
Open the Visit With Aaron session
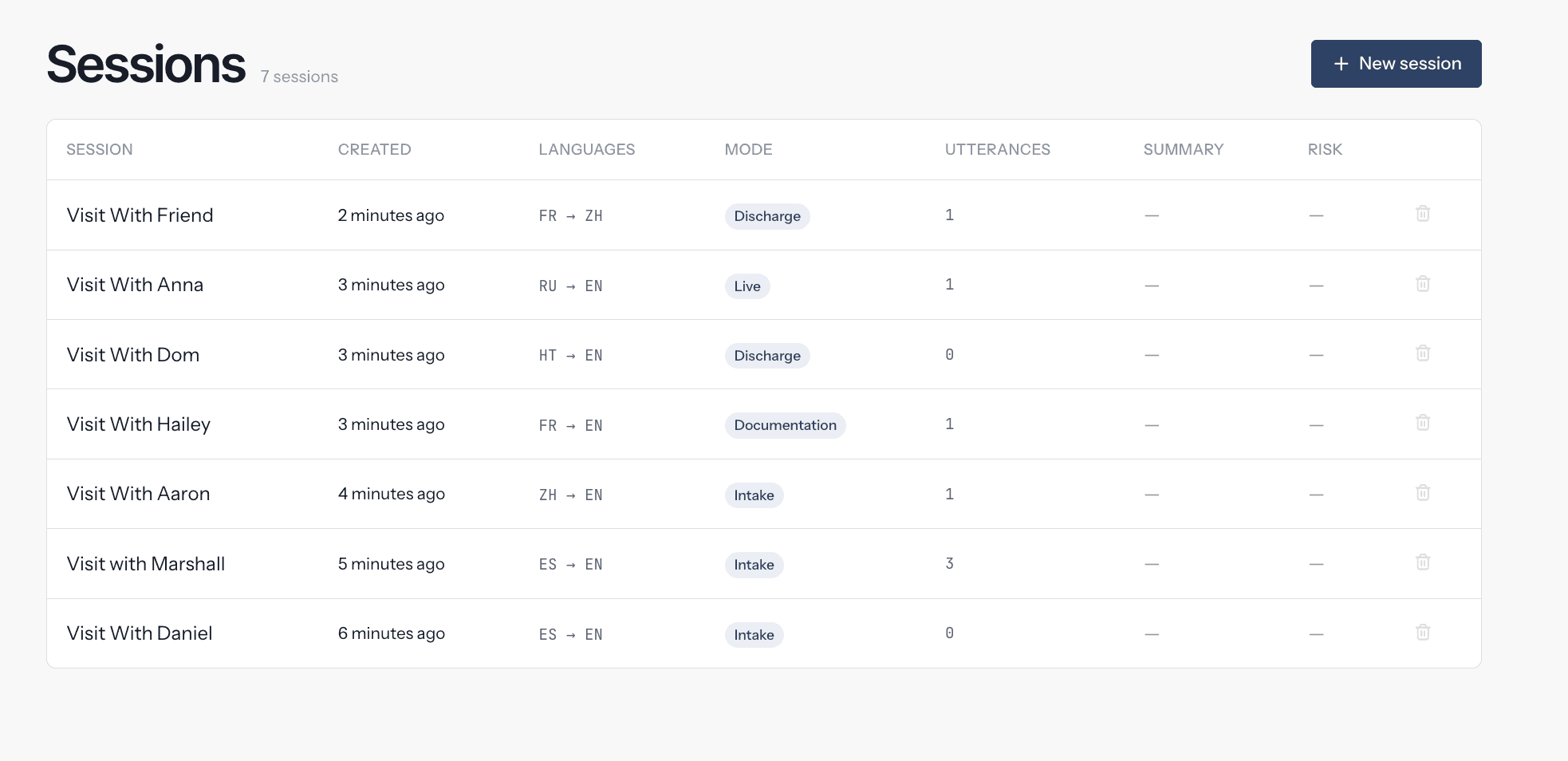click(139, 494)
